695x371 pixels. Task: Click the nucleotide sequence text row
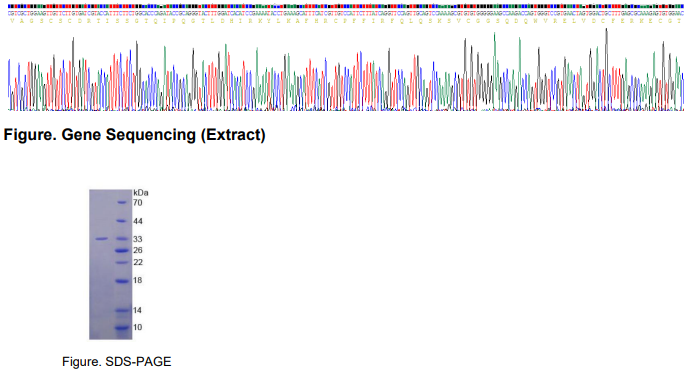point(346,13)
